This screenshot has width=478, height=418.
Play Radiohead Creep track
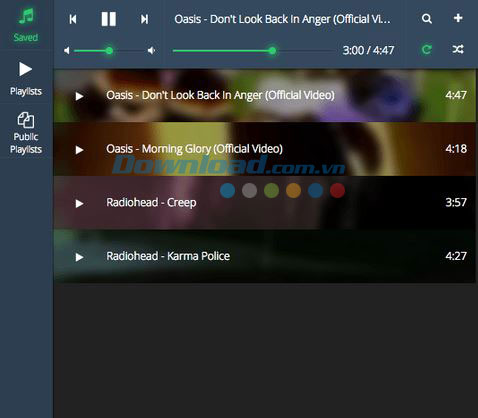tap(79, 203)
